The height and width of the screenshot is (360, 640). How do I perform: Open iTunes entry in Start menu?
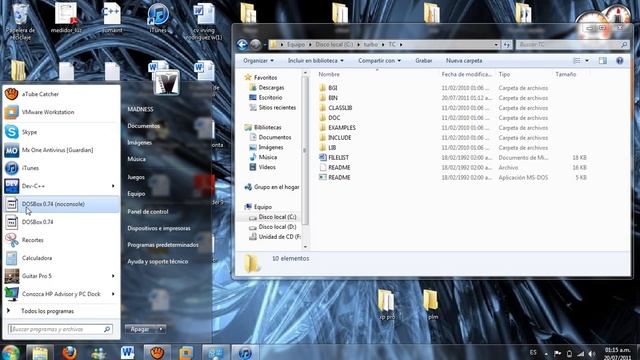(x=61, y=168)
